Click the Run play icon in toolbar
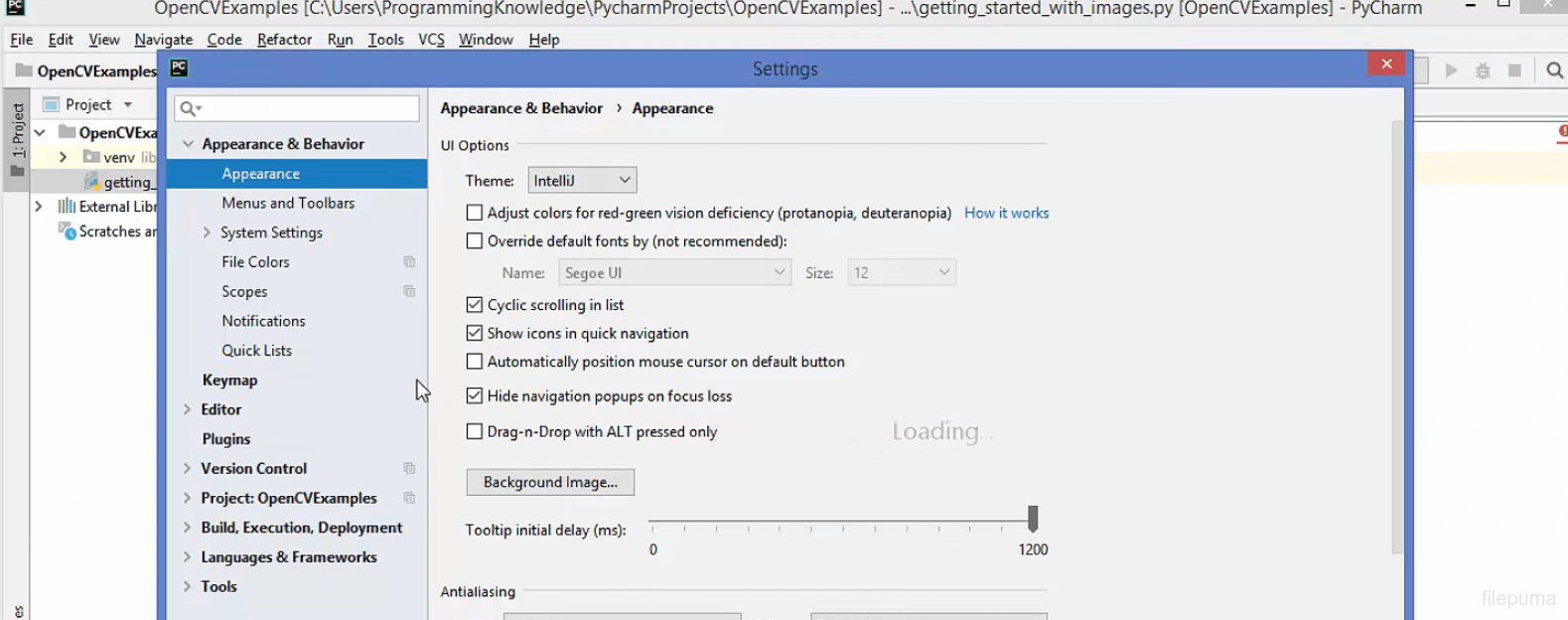This screenshot has width=1568, height=620. pyautogui.click(x=1451, y=71)
